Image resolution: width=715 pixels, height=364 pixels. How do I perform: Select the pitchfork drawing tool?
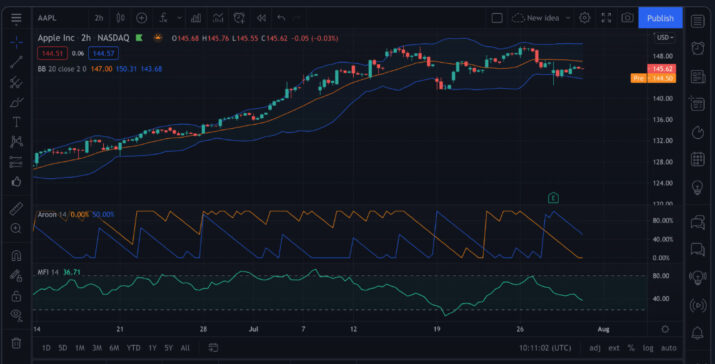16,82
